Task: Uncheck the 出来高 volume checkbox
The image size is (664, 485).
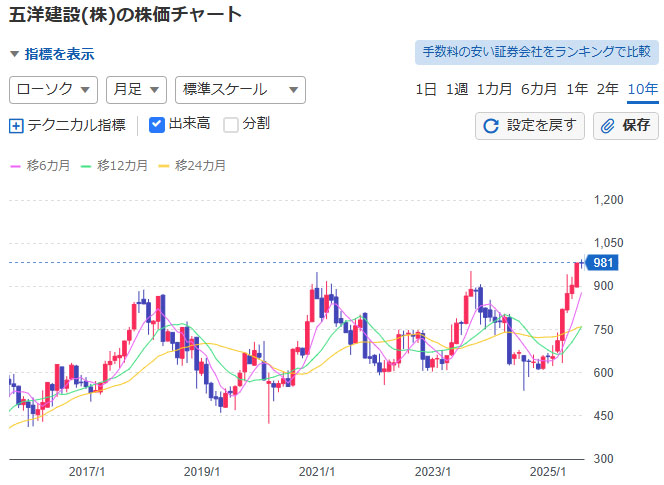Action: (157, 125)
